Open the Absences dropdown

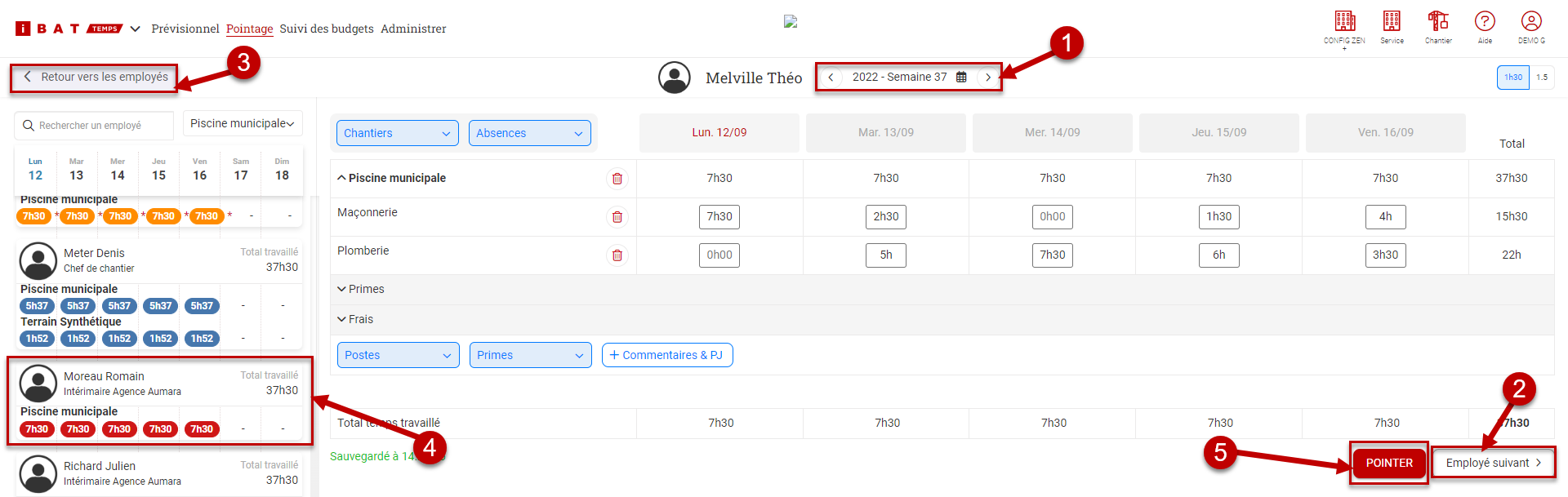click(529, 133)
